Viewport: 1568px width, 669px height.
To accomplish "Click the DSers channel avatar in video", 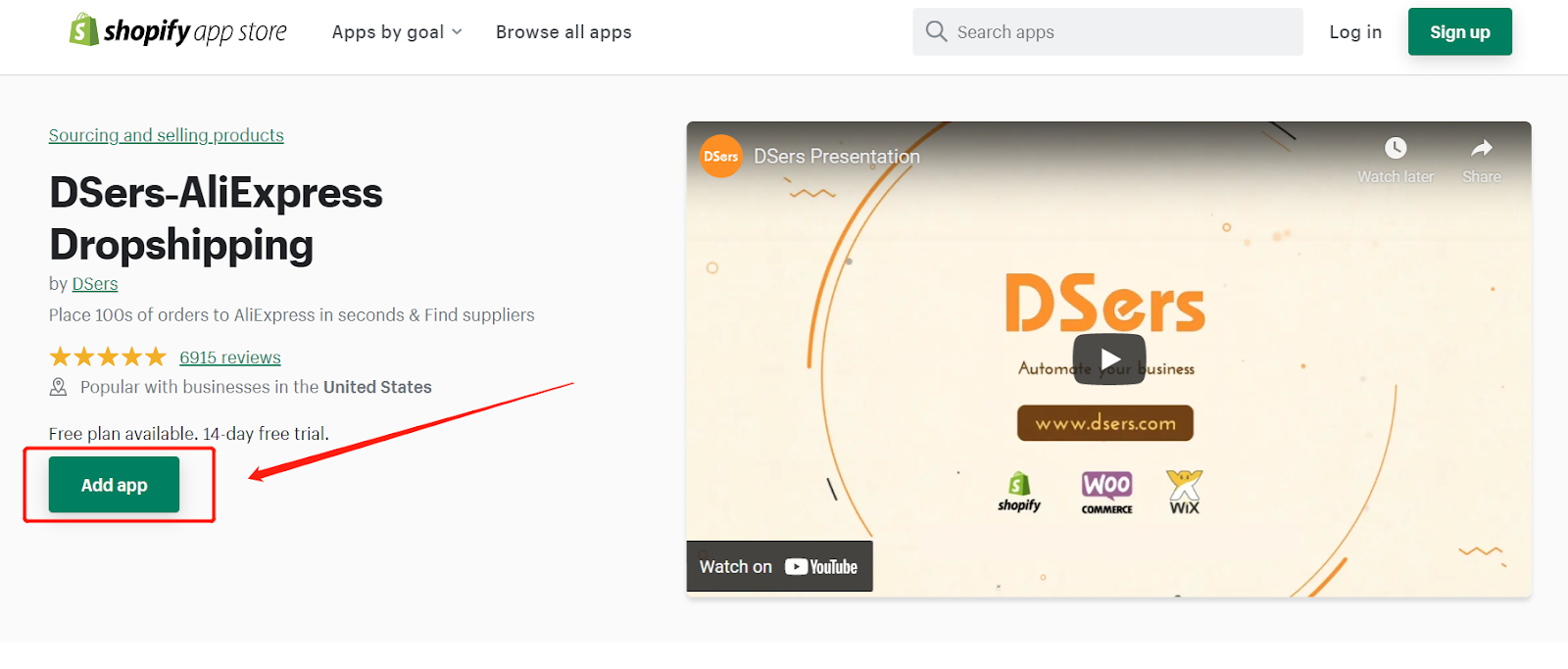I will pos(720,157).
